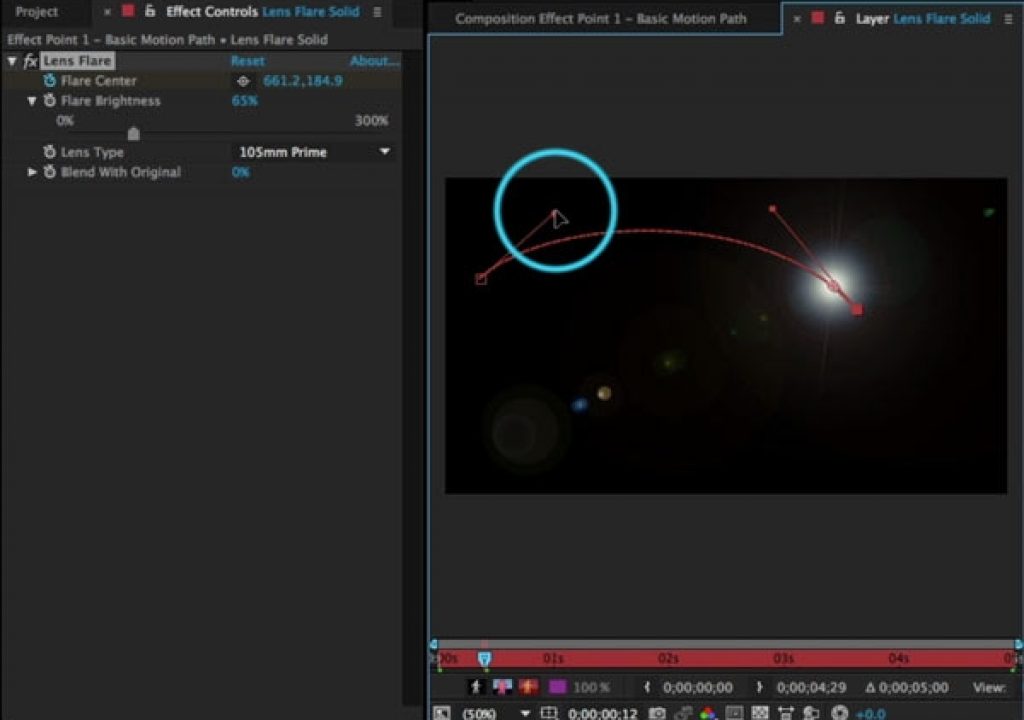The height and width of the screenshot is (720, 1024).
Task: Open the Effect Controls panel menu
Action: click(x=377, y=12)
